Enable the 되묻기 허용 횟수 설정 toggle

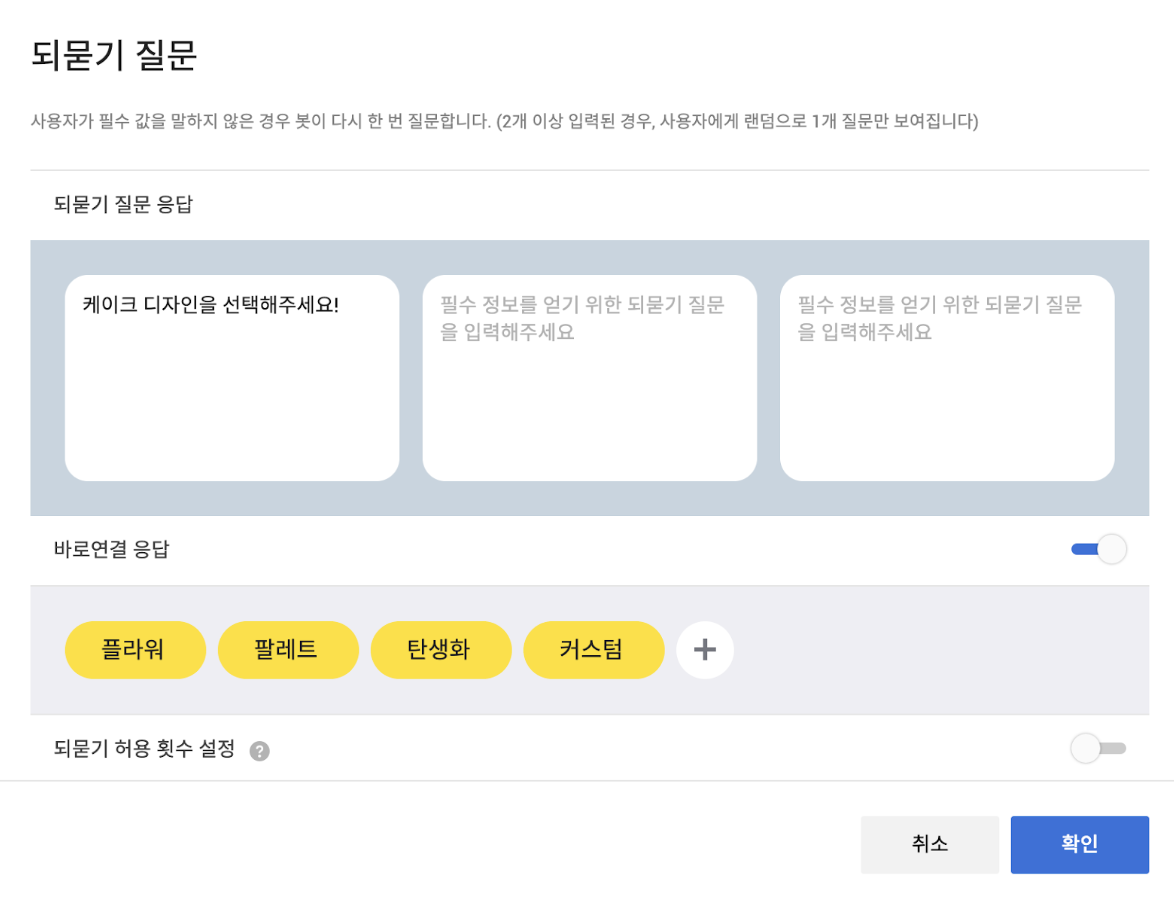[1098, 748]
